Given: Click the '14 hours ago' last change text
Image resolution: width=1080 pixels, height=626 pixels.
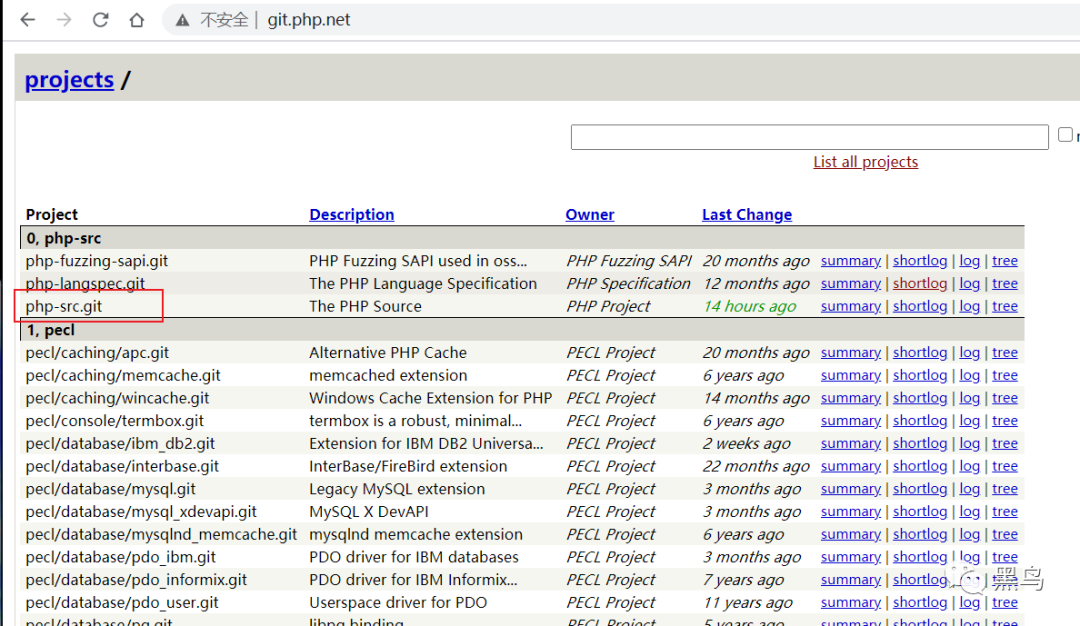Looking at the screenshot, I should (x=749, y=306).
